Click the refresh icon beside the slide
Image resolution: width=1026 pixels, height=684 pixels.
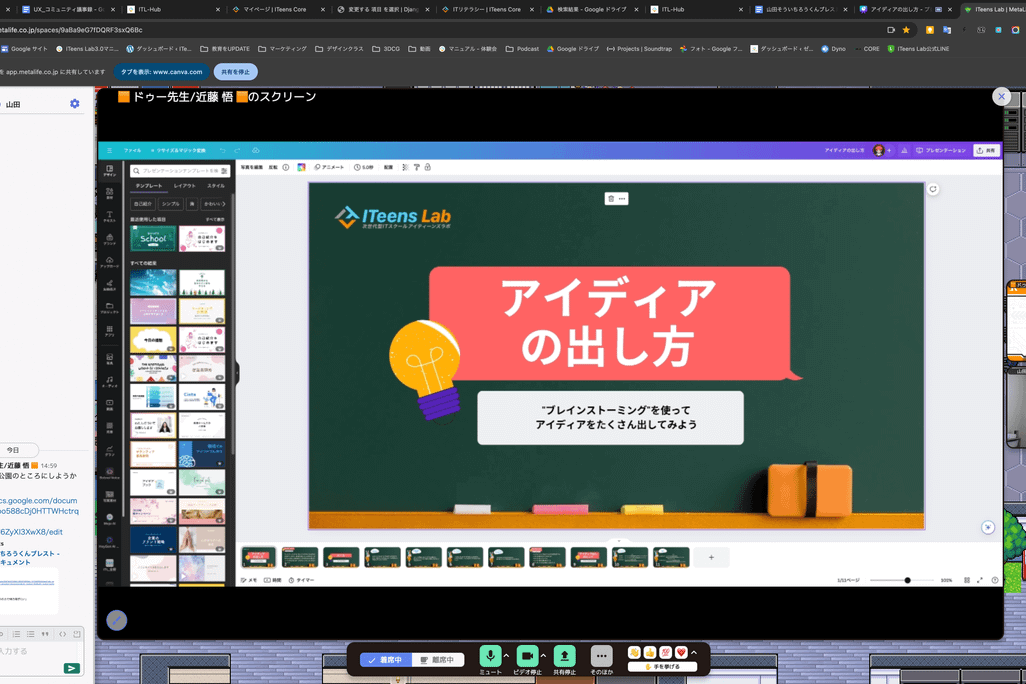coord(933,189)
